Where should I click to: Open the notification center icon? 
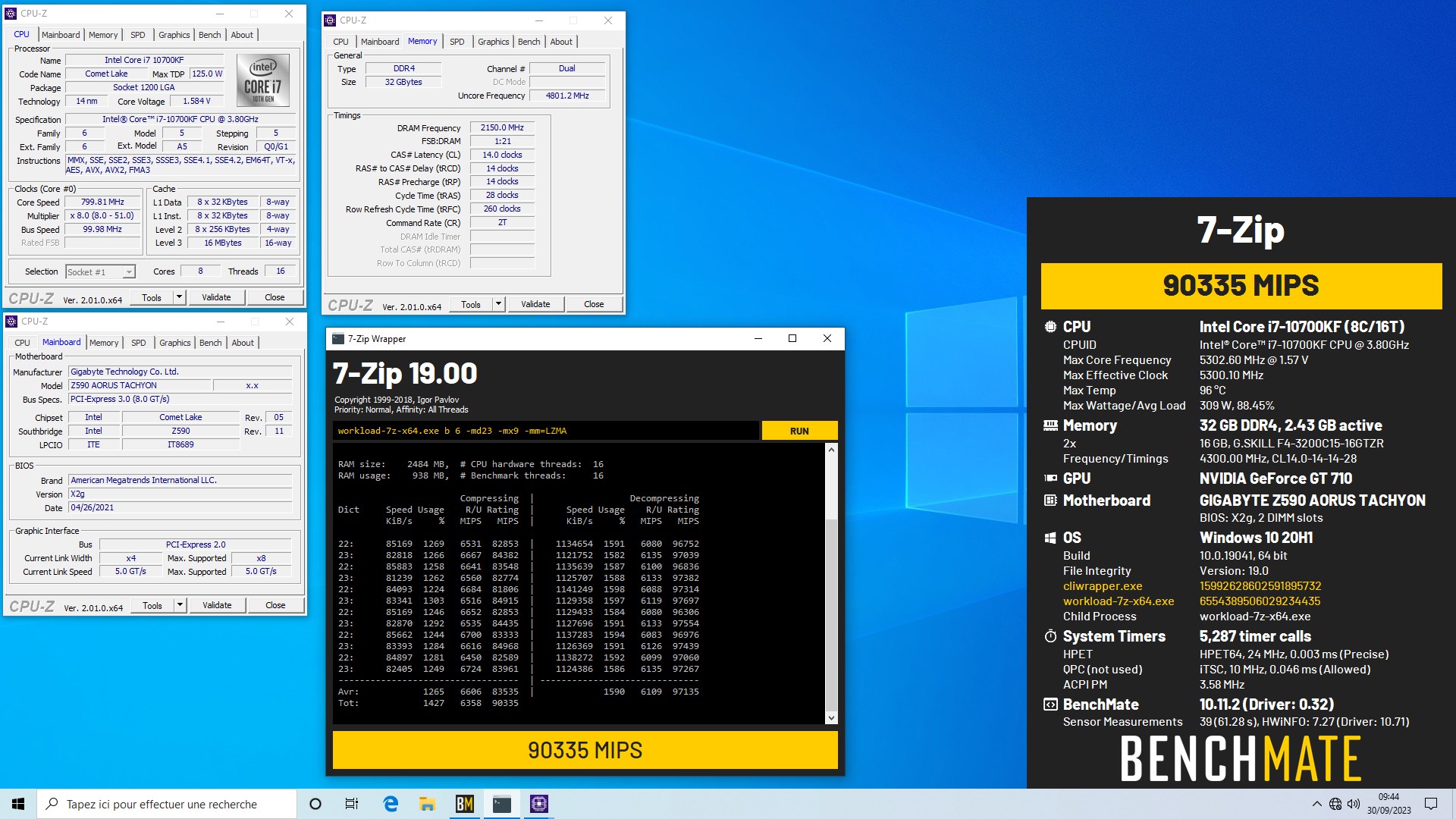pos(1431,804)
